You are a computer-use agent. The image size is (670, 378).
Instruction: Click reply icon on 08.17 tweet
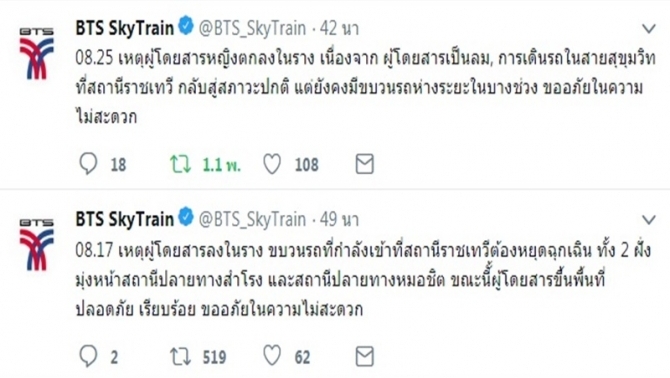pyautogui.click(x=88, y=356)
